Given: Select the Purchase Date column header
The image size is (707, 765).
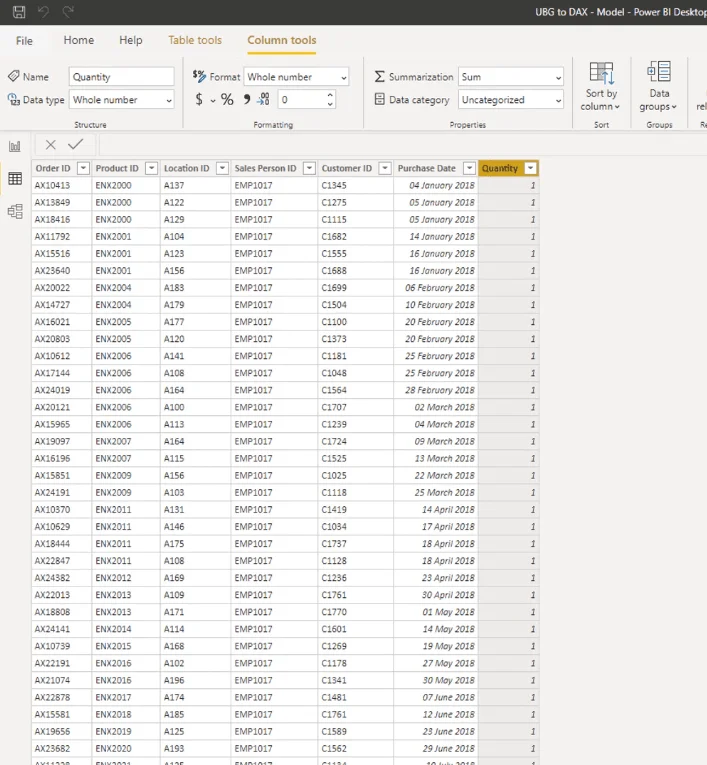Looking at the screenshot, I should click(x=426, y=168).
